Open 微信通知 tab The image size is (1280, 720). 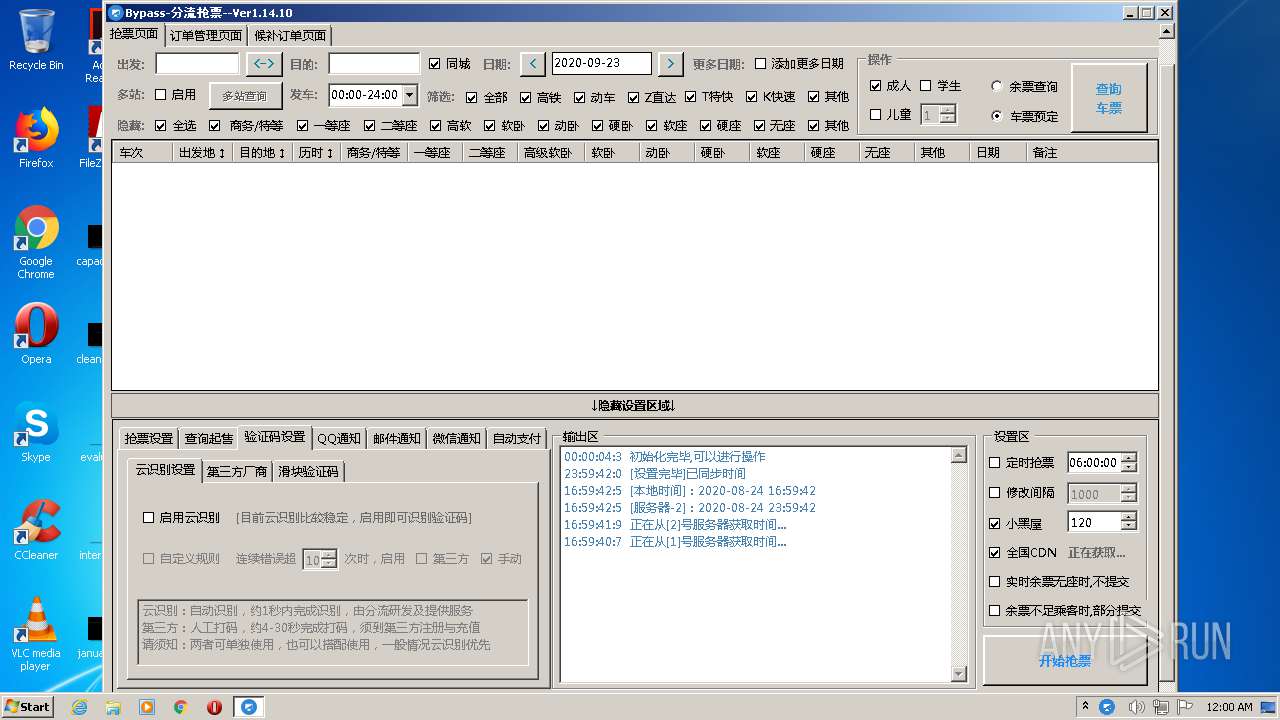pyautogui.click(x=456, y=438)
